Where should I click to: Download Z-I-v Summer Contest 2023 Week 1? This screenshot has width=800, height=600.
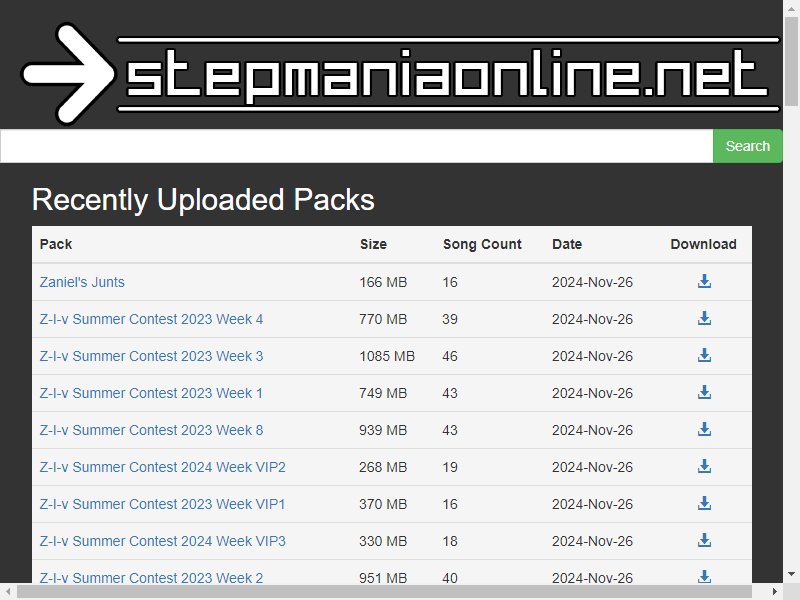point(704,392)
